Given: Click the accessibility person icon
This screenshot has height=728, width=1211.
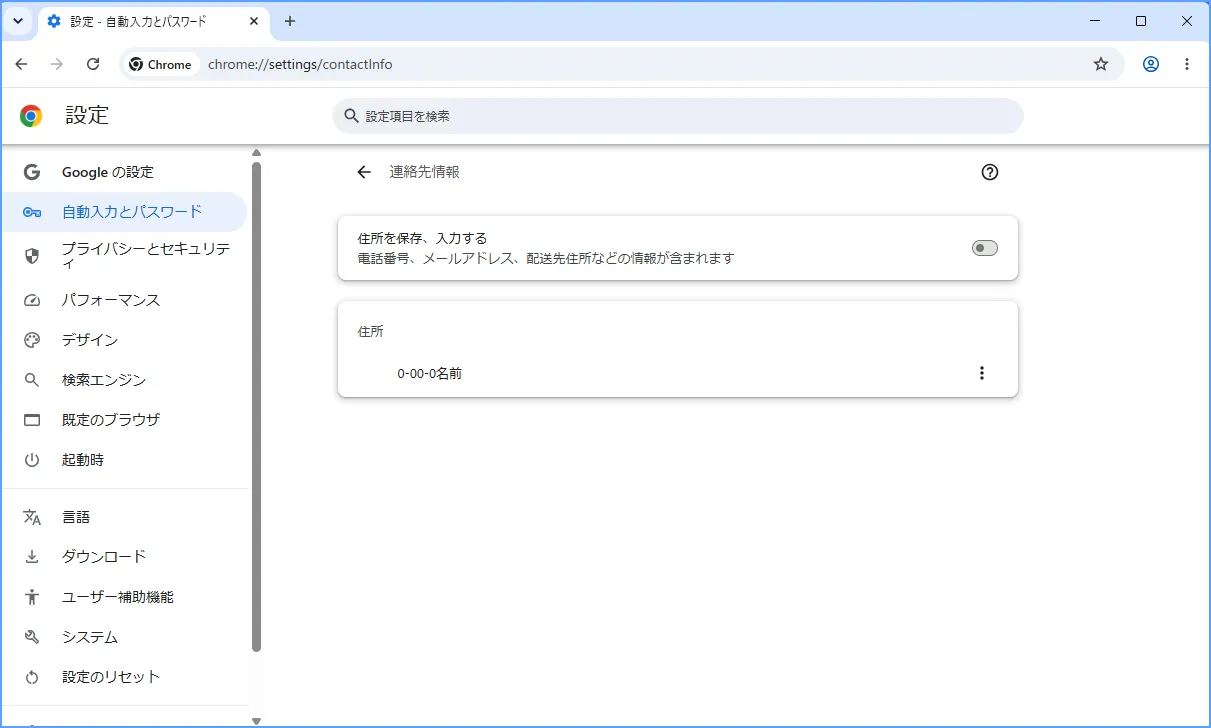Looking at the screenshot, I should point(32,597).
